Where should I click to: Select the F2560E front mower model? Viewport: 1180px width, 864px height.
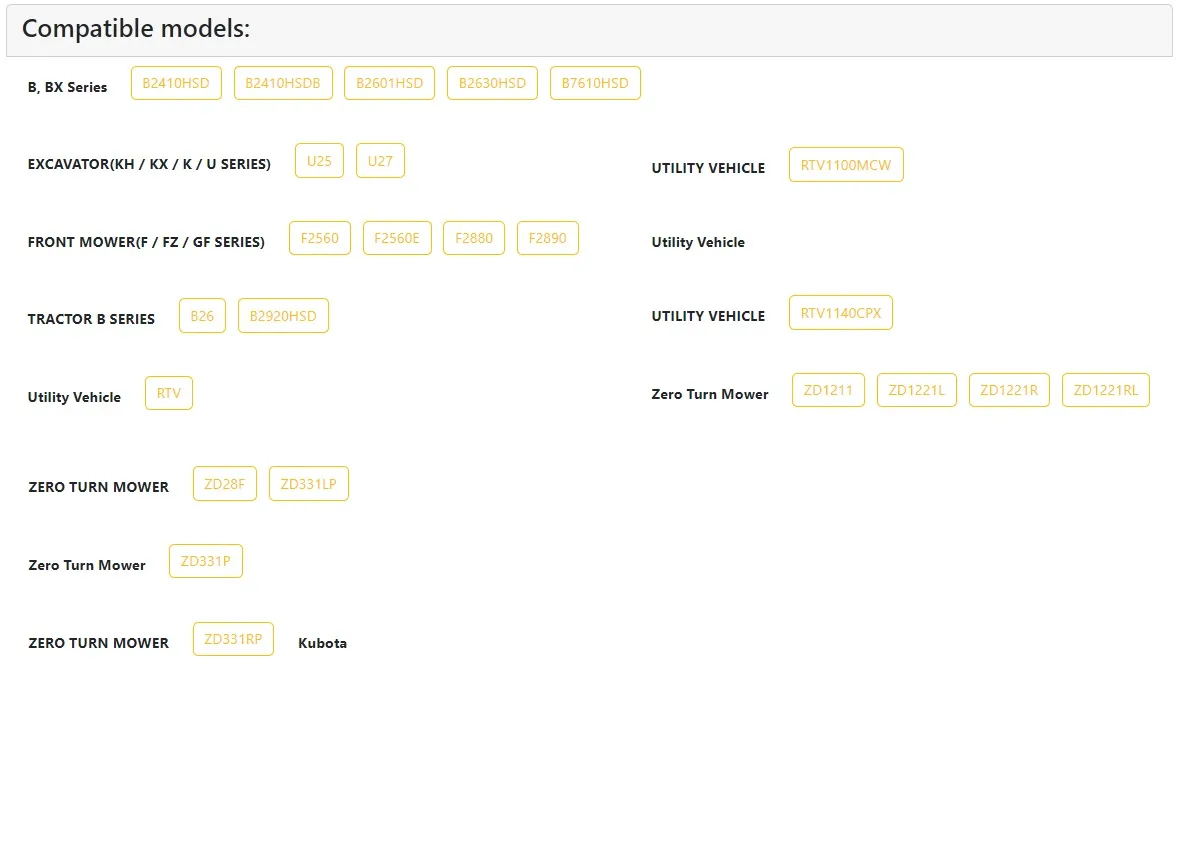(397, 238)
